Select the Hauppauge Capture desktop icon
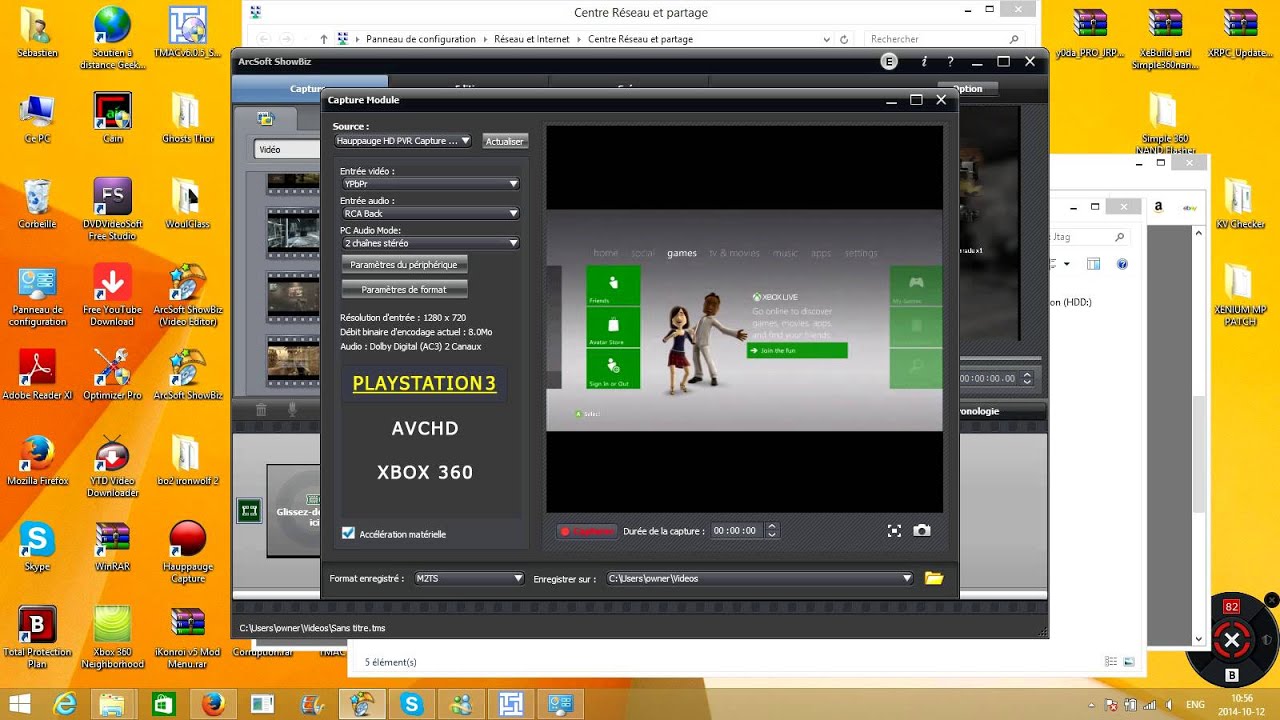This screenshot has height=720, width=1280. [187, 552]
